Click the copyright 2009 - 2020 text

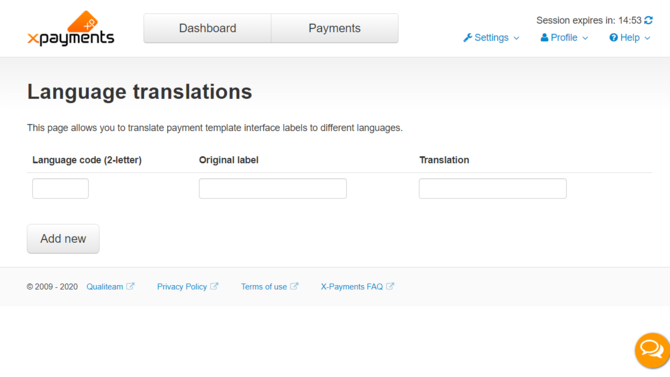click(x=52, y=287)
